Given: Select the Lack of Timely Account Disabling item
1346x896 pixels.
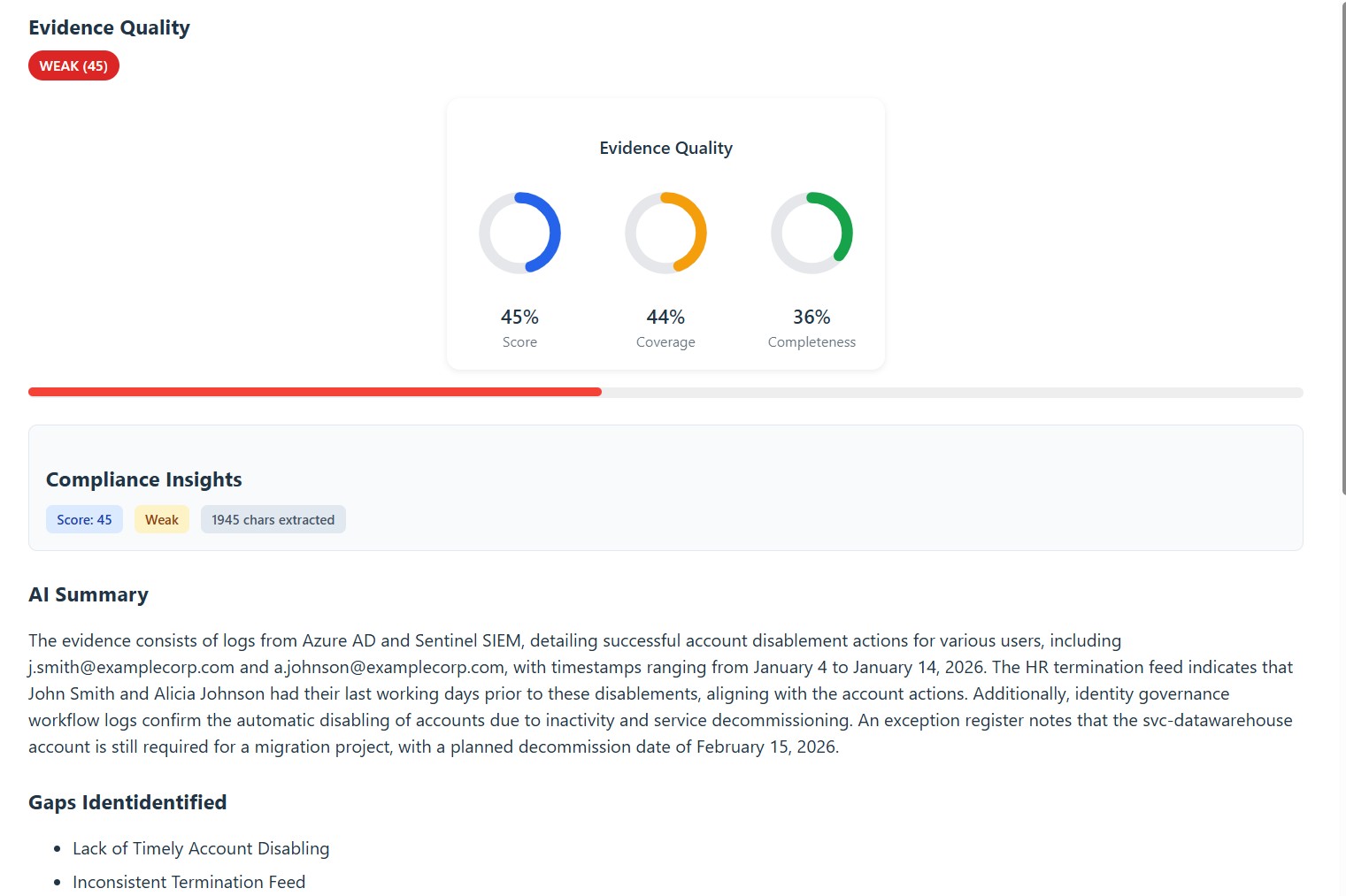Looking at the screenshot, I should click(201, 848).
